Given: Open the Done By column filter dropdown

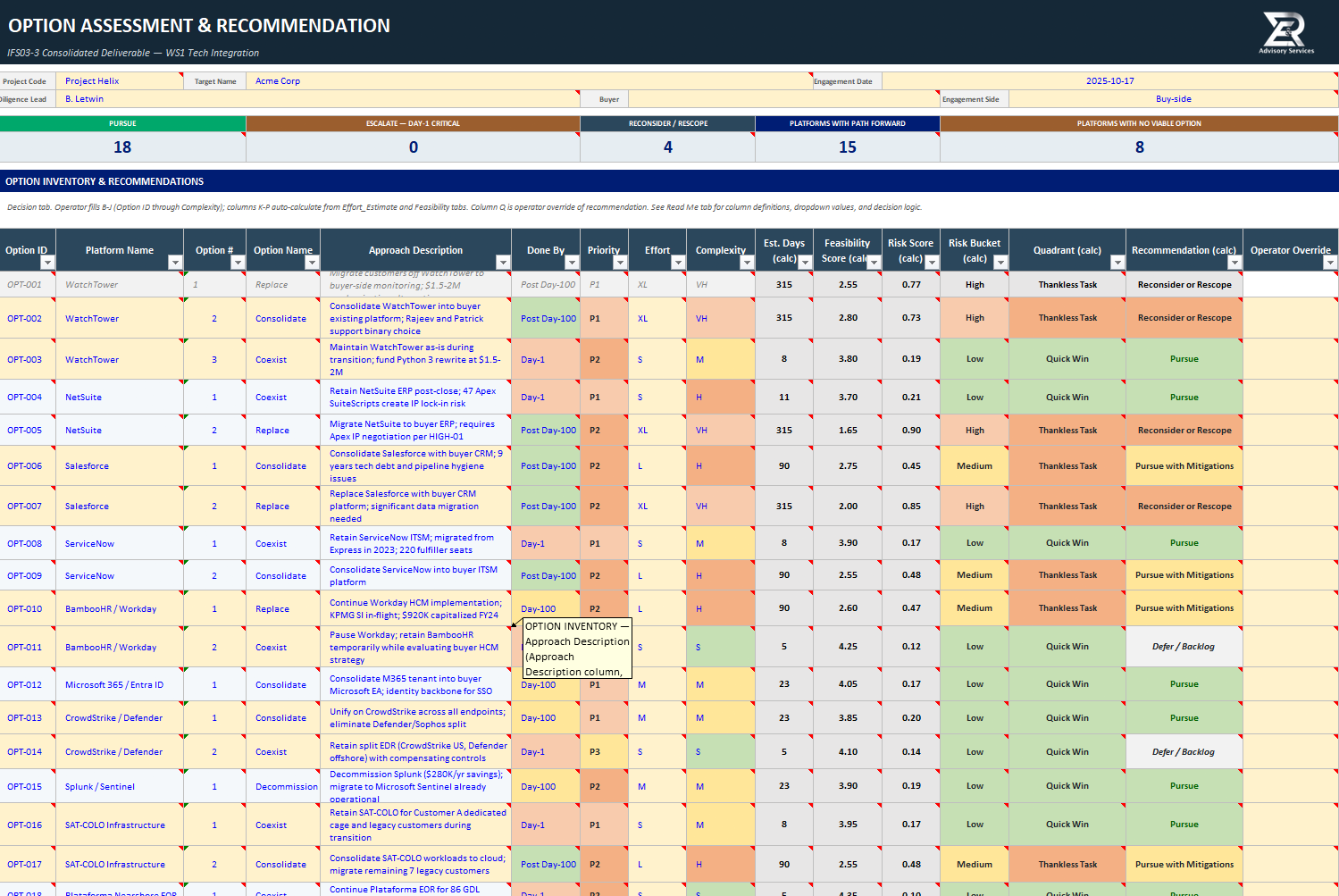Looking at the screenshot, I should (572, 263).
